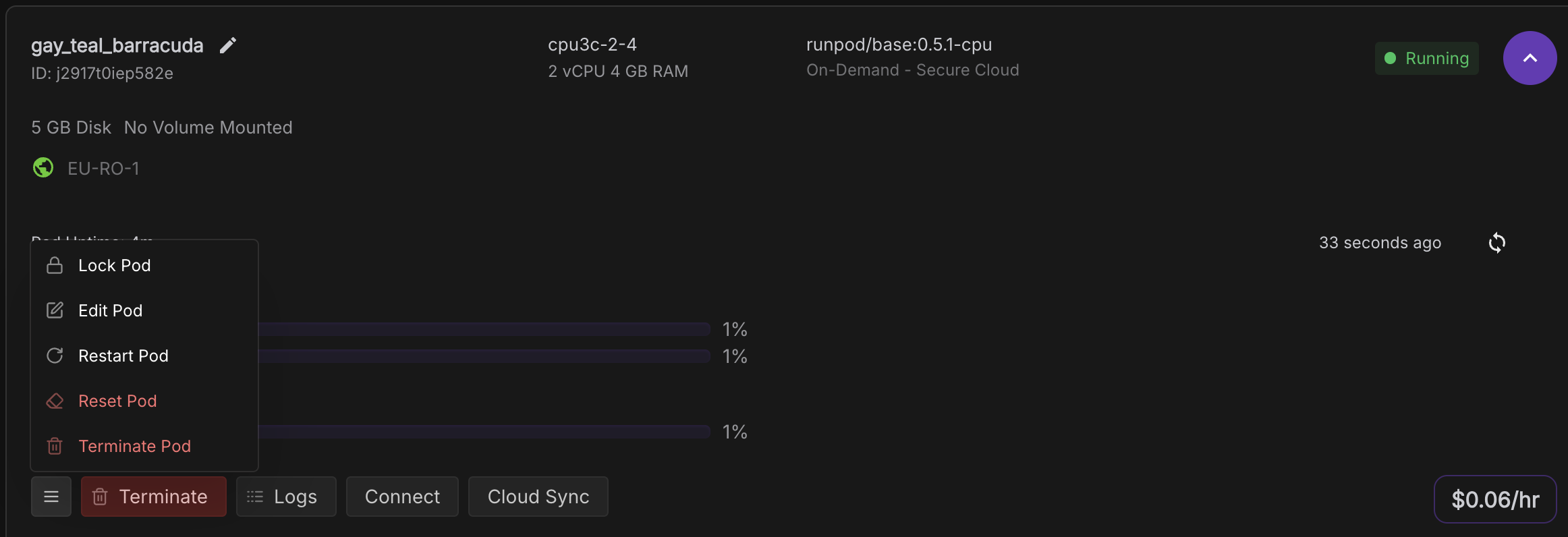Select Lock Pod from the context menu
Image resolution: width=1568 pixels, height=537 pixels.
(x=113, y=265)
